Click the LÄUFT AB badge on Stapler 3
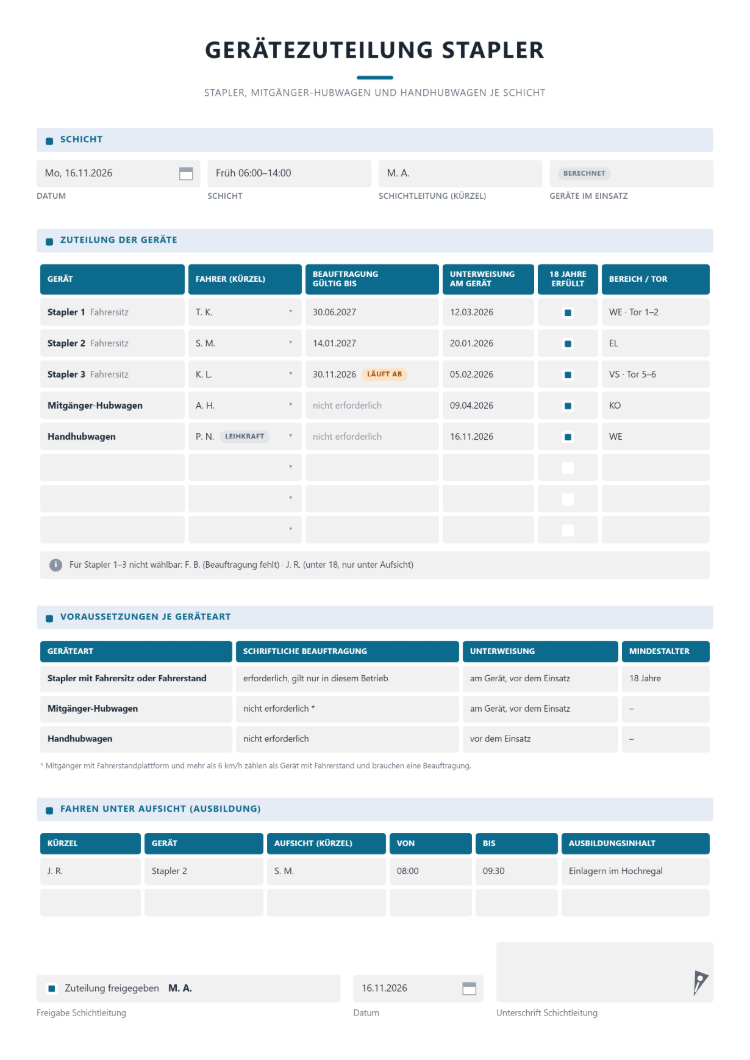 point(384,375)
